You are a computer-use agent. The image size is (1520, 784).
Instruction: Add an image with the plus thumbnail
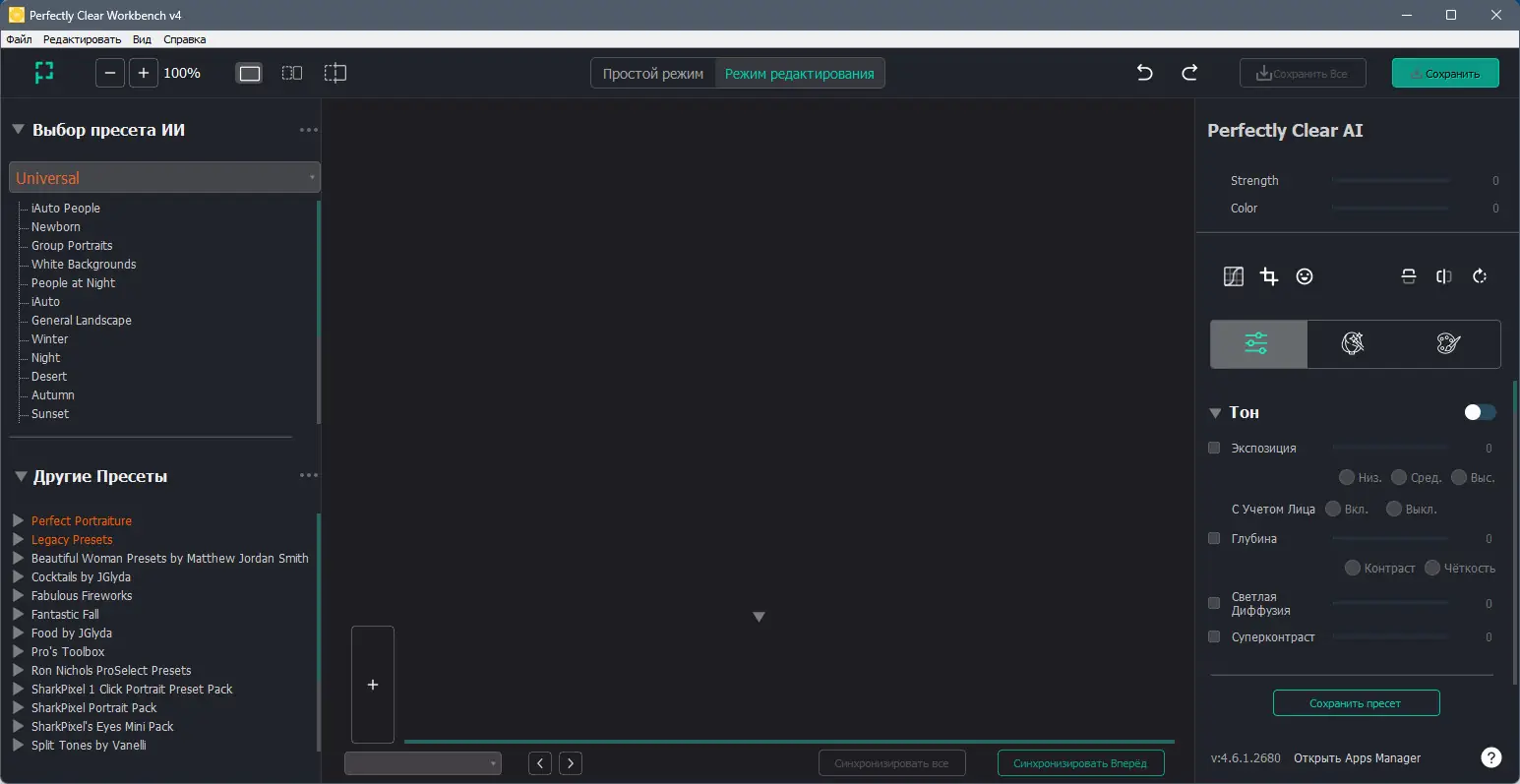373,685
